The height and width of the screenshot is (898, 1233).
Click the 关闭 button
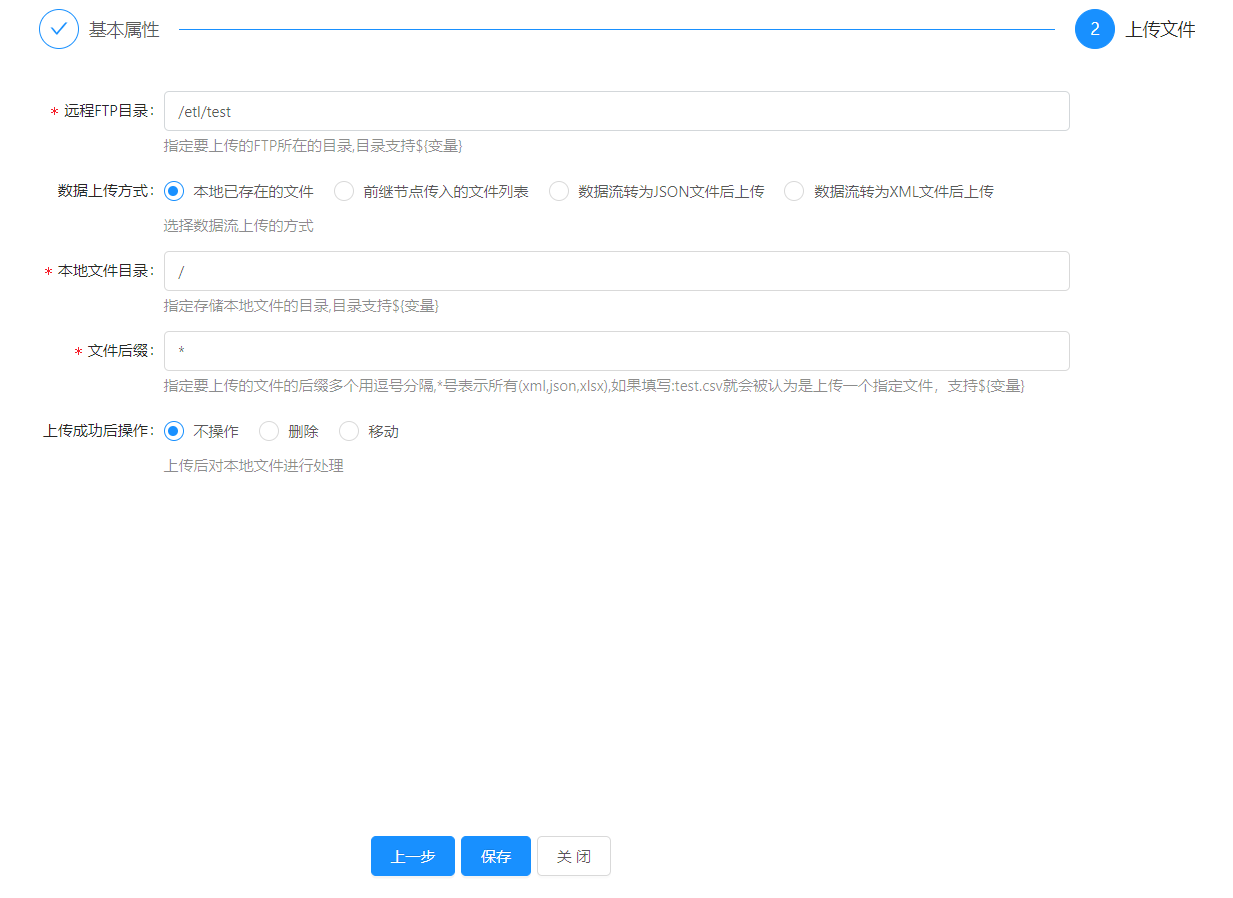tap(573, 856)
